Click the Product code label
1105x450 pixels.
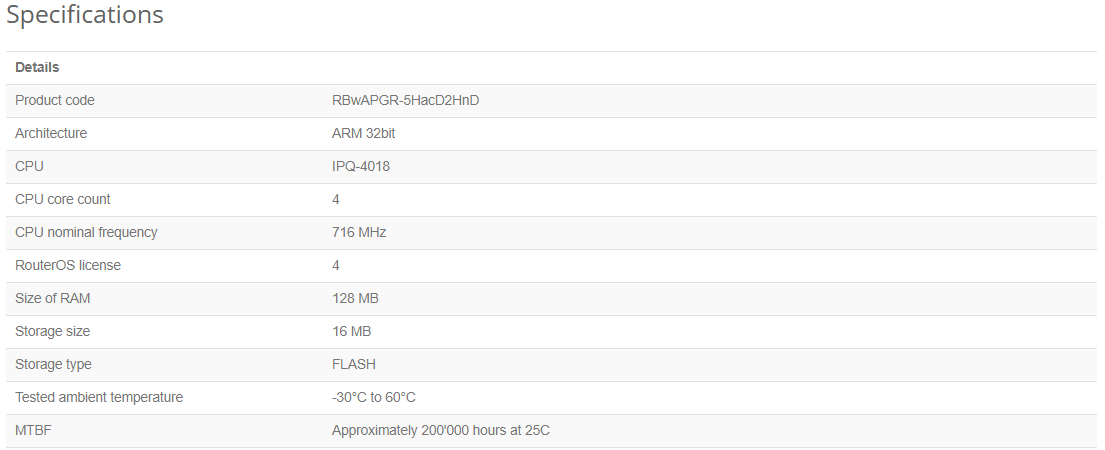coord(54,101)
